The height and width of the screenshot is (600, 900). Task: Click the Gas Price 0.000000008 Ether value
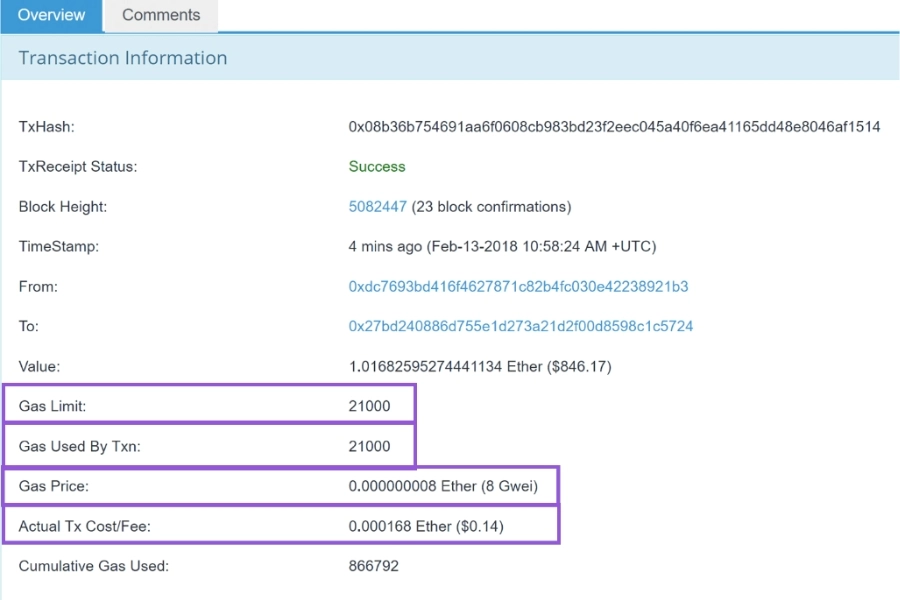tap(443, 486)
